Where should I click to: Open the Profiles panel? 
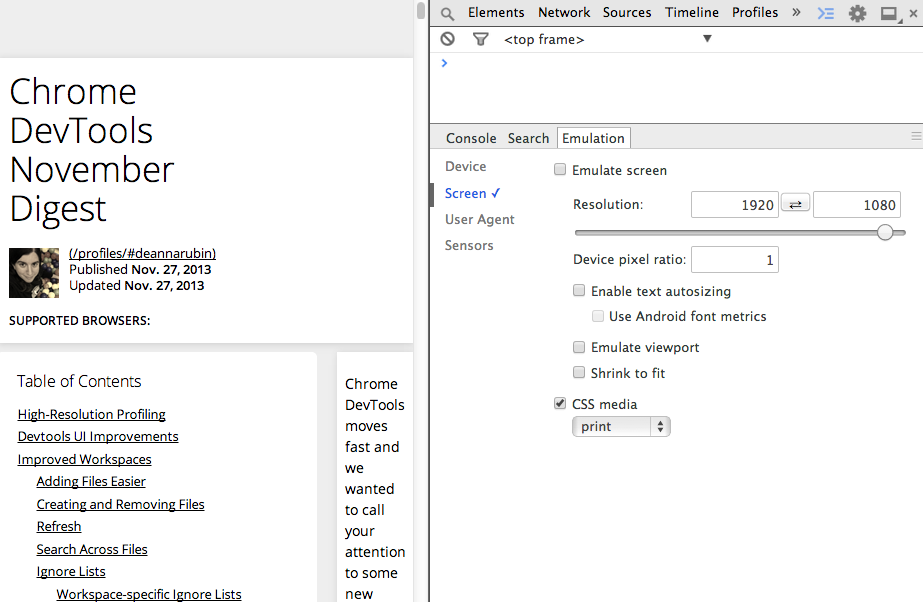pyautogui.click(x=755, y=12)
